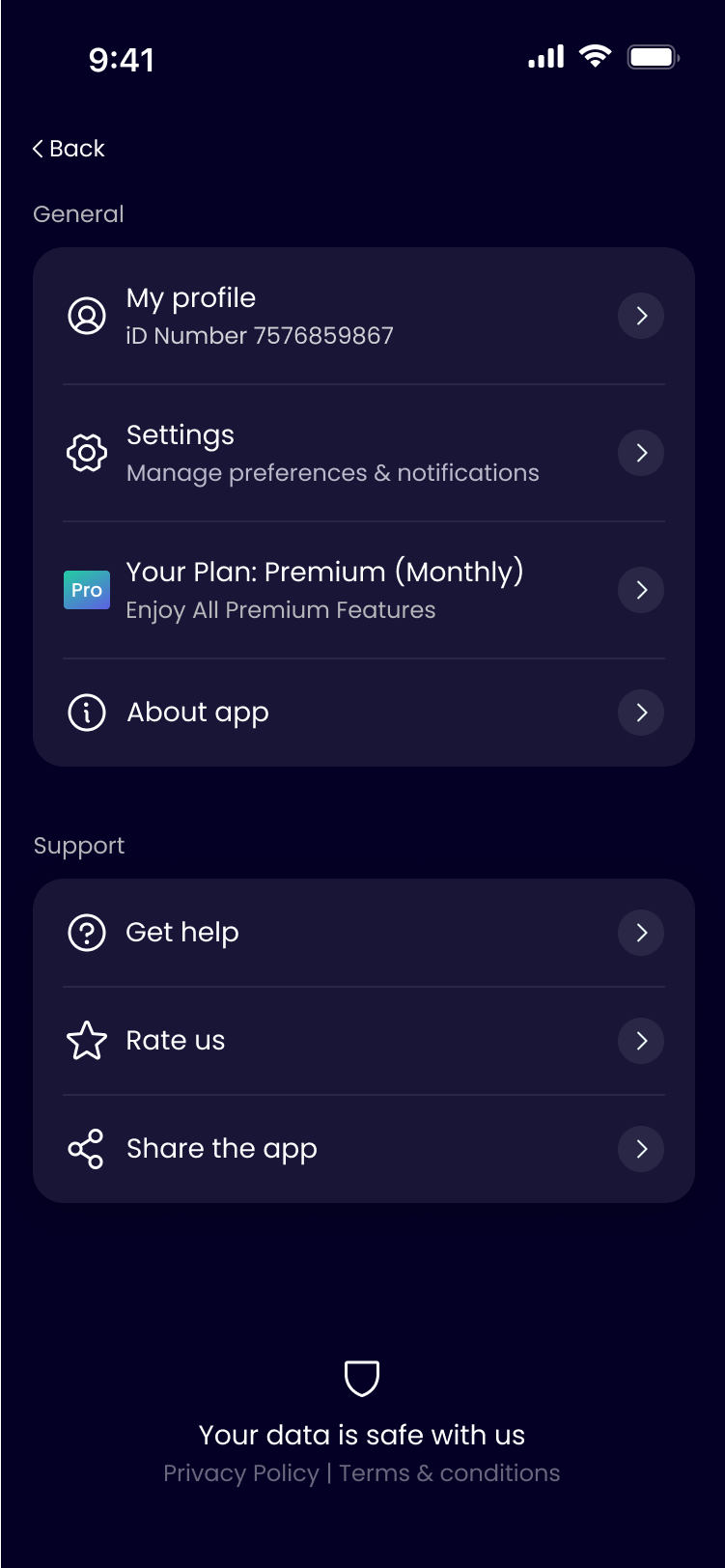
Task: Click the Pro plan badge
Action: (87, 590)
